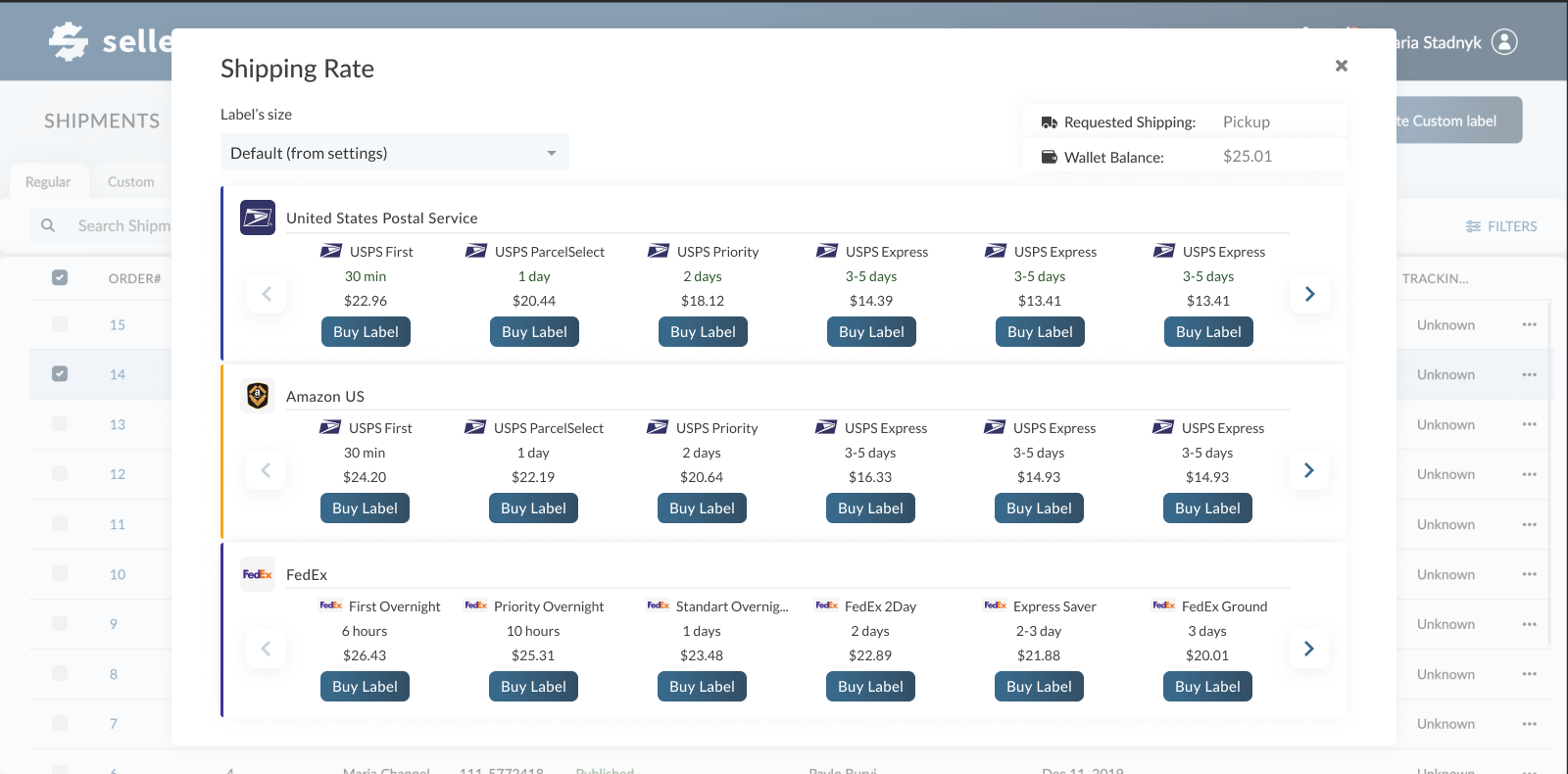Buy Label for FedEx First Overnight
1568x774 pixels.
click(x=365, y=687)
